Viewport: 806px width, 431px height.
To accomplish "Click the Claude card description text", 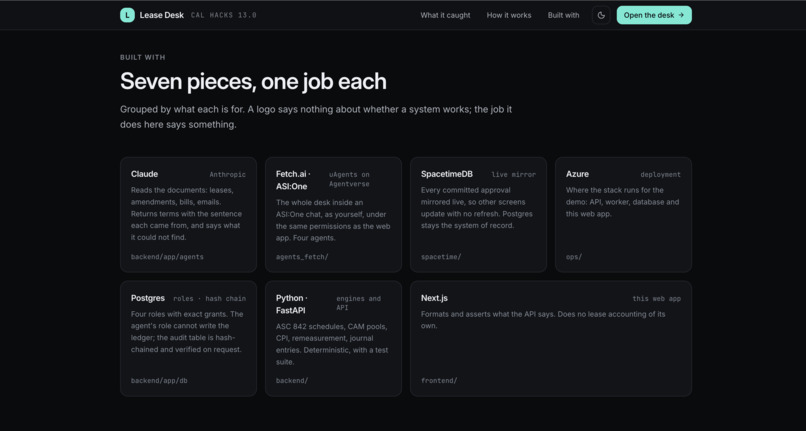I will click(x=186, y=213).
